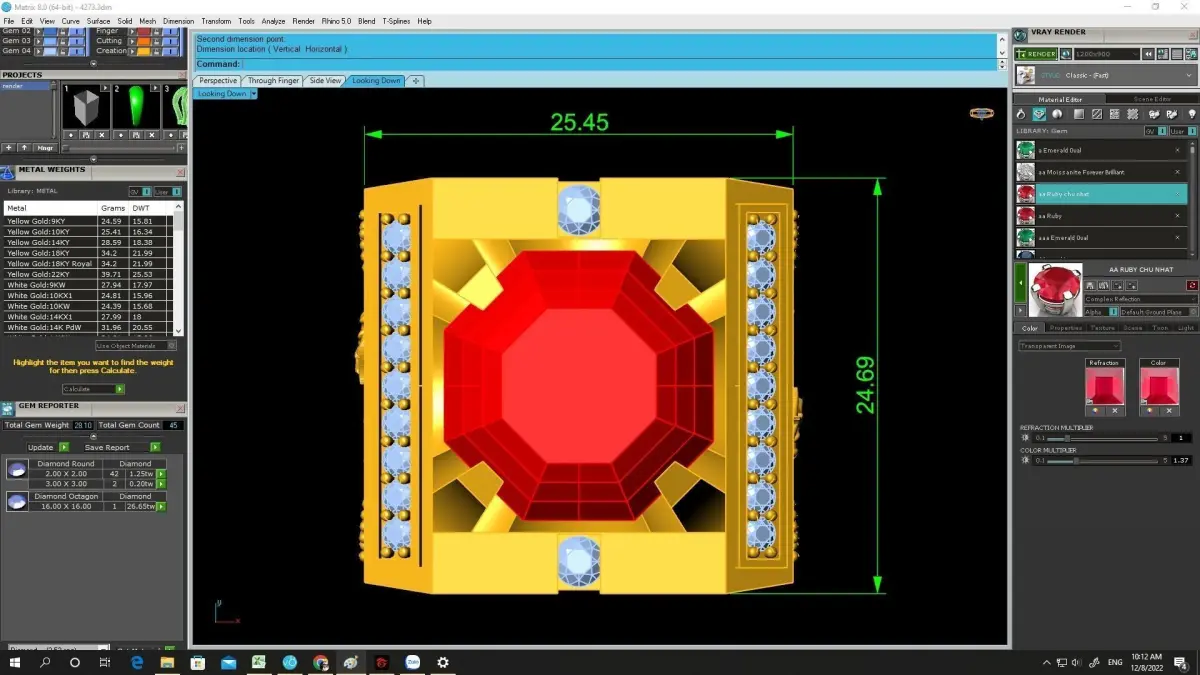Switch to the Side View viewport tab
The image size is (1200, 675).
(x=325, y=81)
